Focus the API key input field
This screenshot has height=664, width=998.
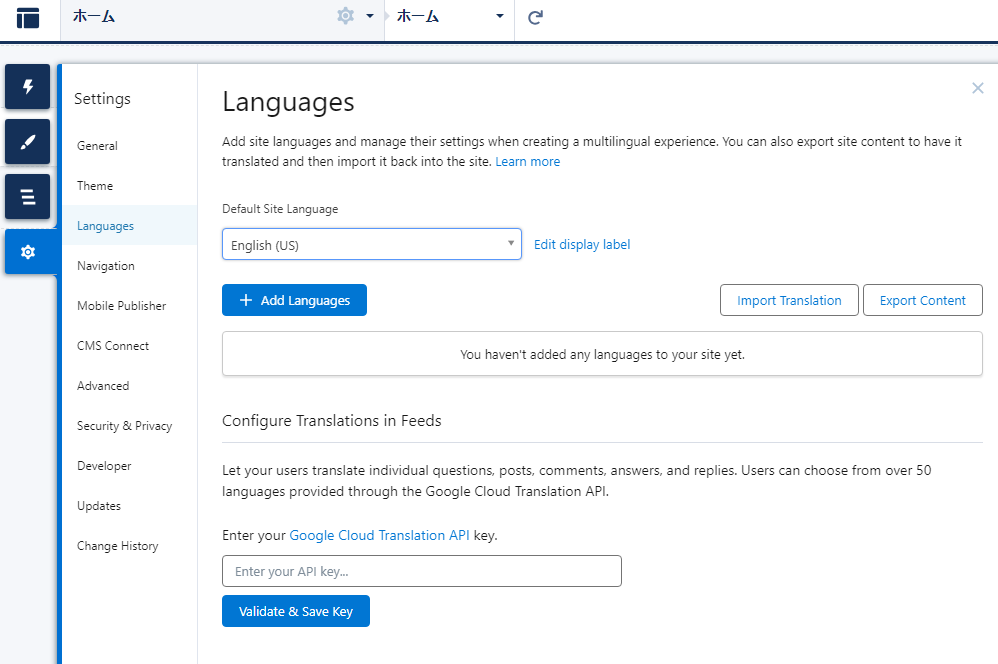(421, 571)
